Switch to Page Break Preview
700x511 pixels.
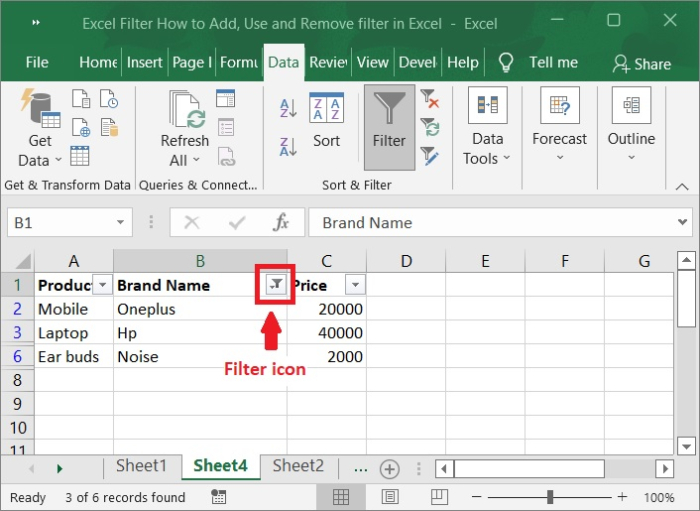[x=439, y=497]
